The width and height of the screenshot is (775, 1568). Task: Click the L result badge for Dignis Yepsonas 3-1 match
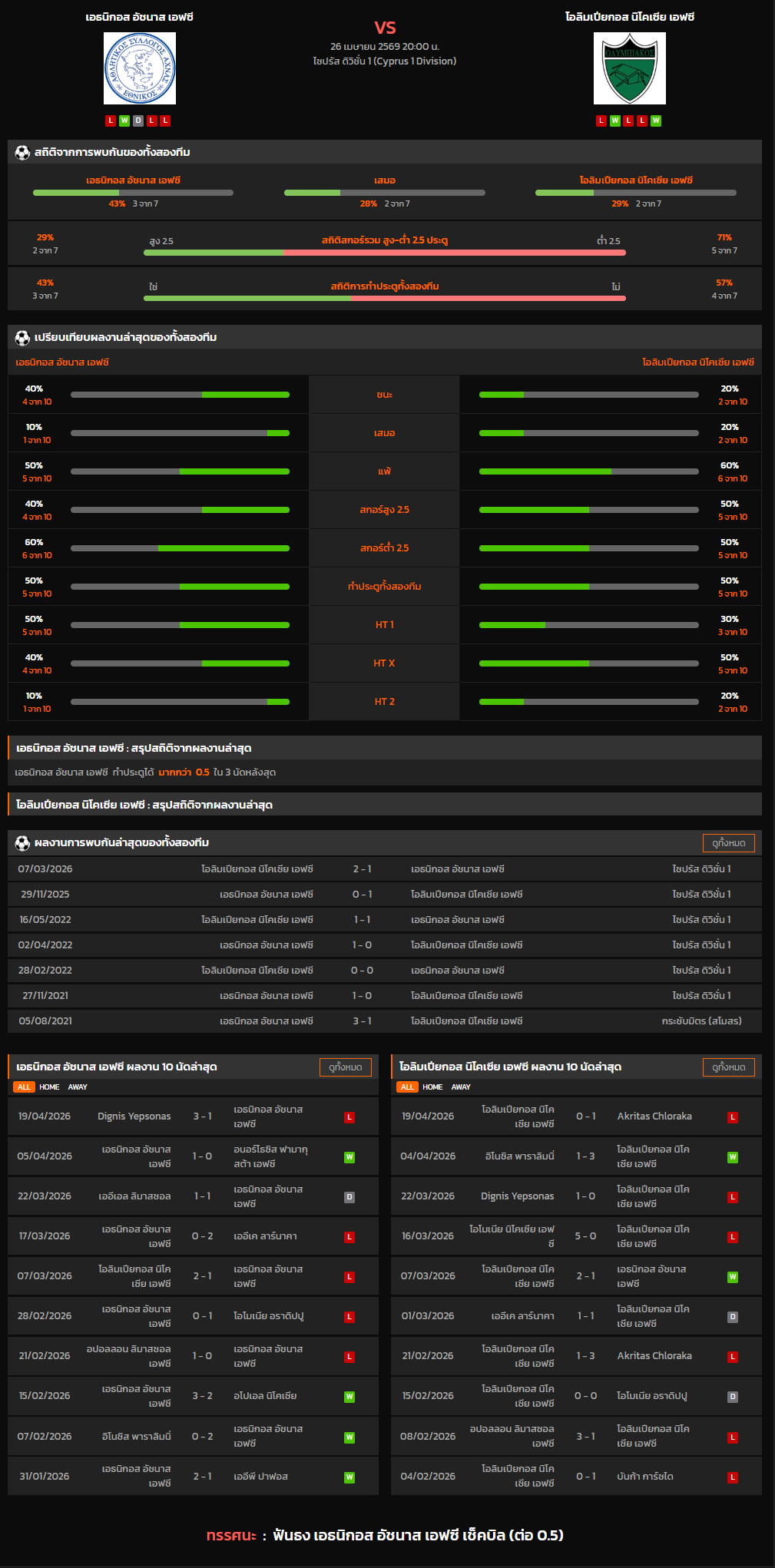point(349,1117)
